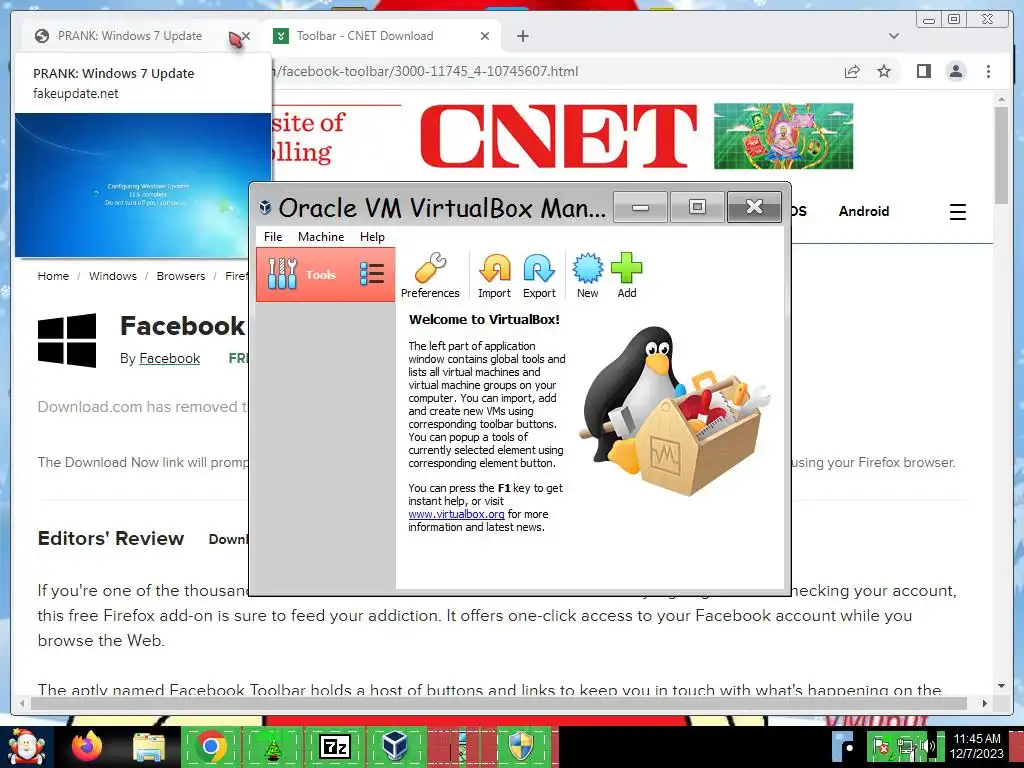
Task: Open File Explorer from the taskbar
Action: click(150, 747)
